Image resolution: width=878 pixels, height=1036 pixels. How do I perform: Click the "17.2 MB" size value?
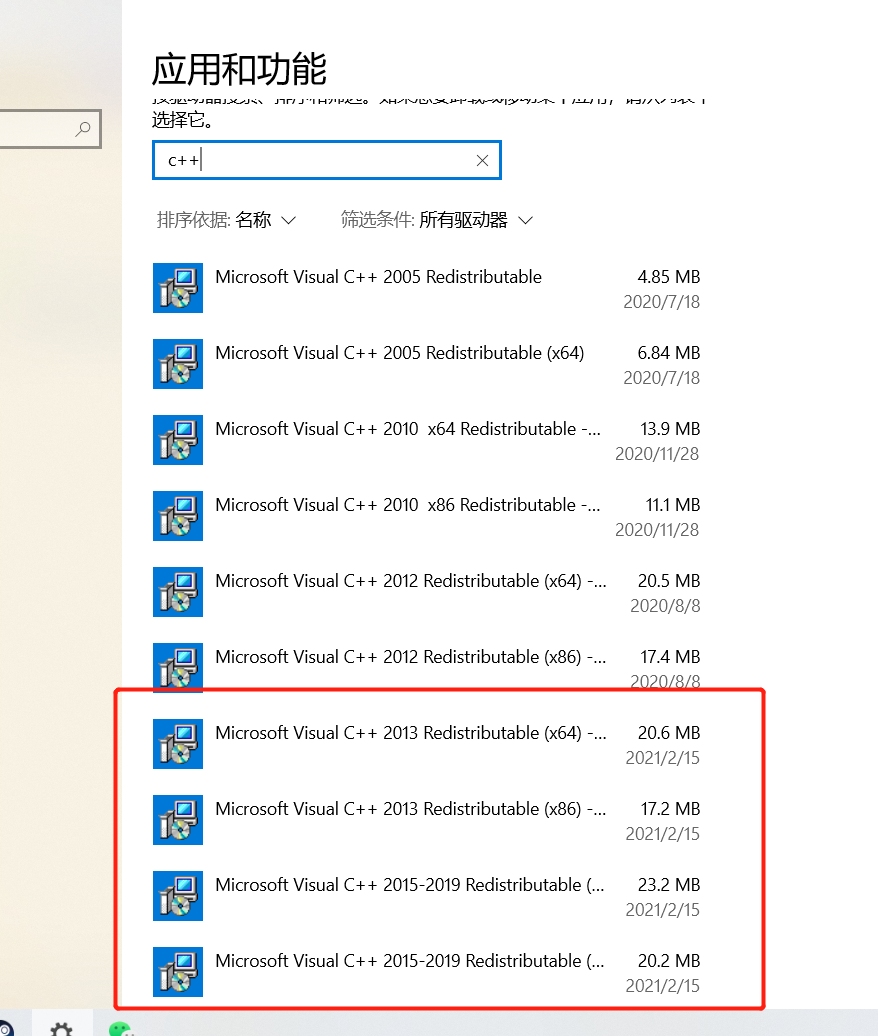pyautogui.click(x=670, y=809)
